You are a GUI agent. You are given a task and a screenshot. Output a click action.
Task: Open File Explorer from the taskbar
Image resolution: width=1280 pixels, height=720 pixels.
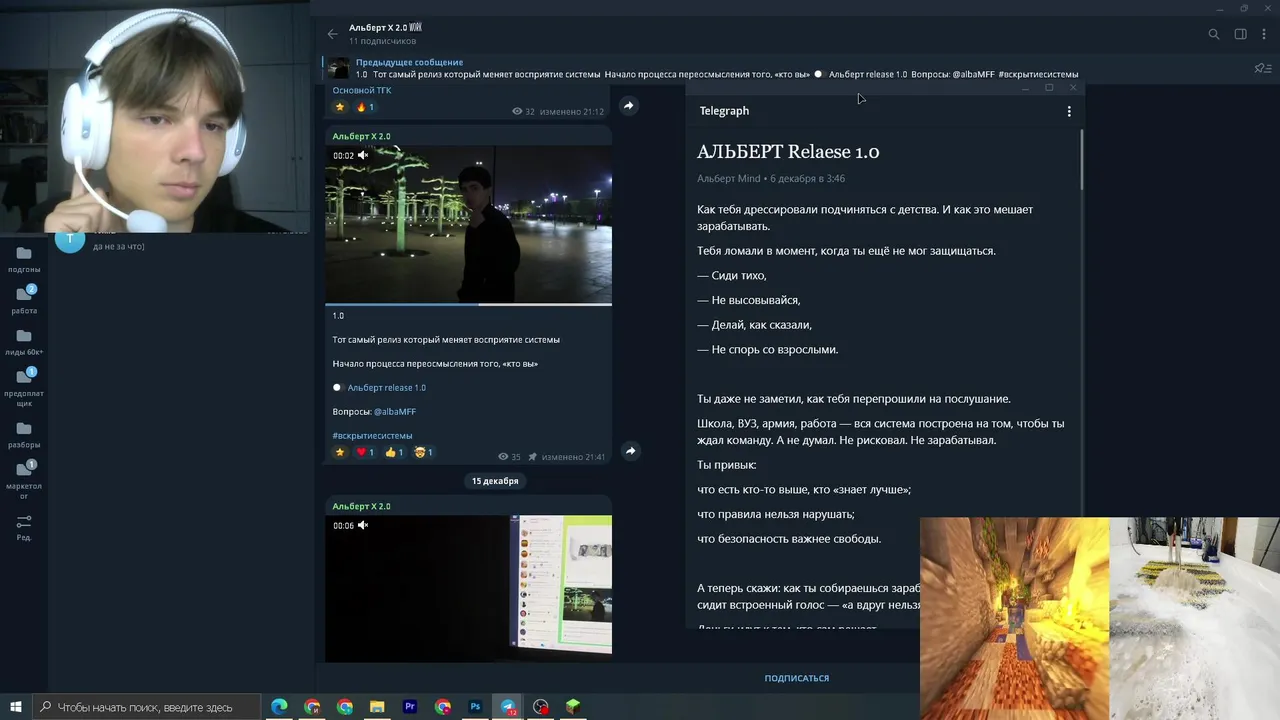coord(377,707)
